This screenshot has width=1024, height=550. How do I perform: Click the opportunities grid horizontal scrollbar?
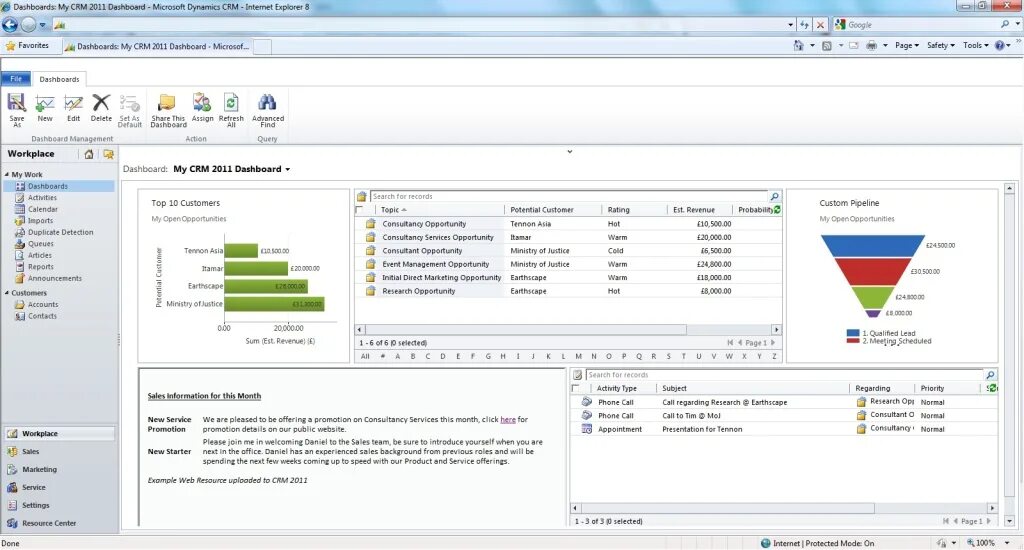(x=526, y=330)
